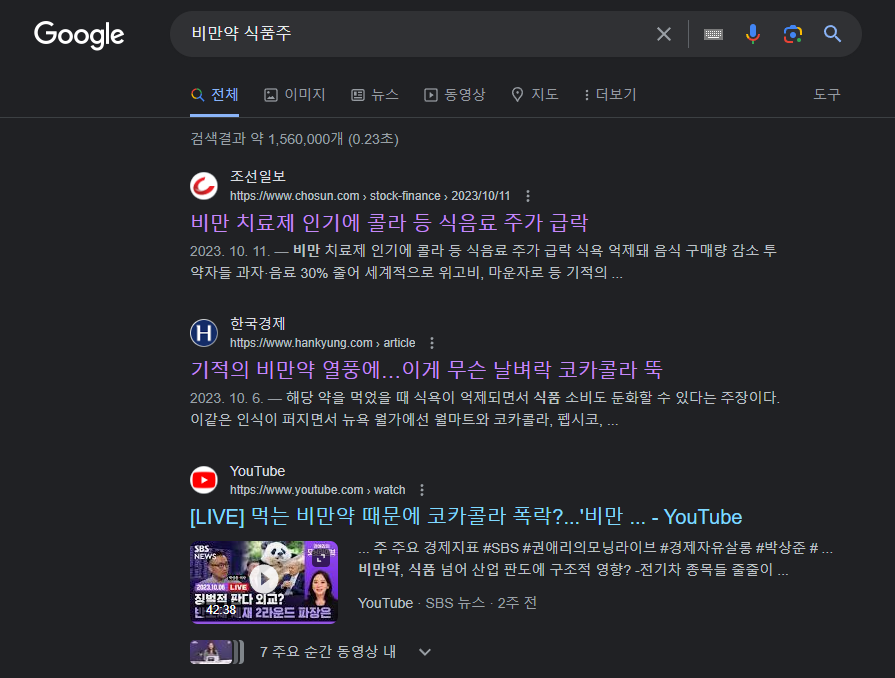Click the YouTube · SBS 뉴스 · 2주 전 text
This screenshot has height=678, width=895.
point(447,603)
